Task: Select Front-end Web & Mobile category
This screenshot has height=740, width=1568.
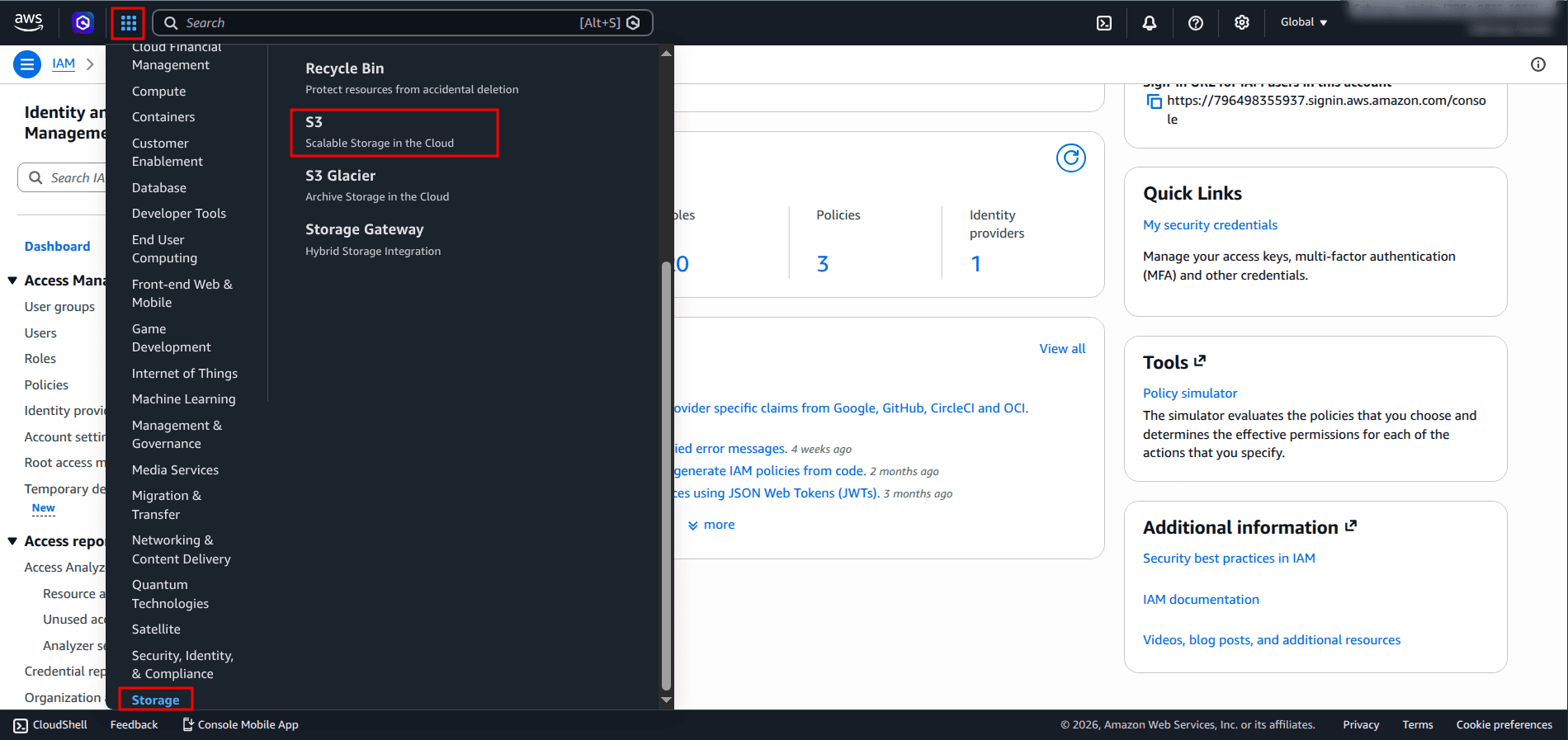Action: click(x=182, y=294)
